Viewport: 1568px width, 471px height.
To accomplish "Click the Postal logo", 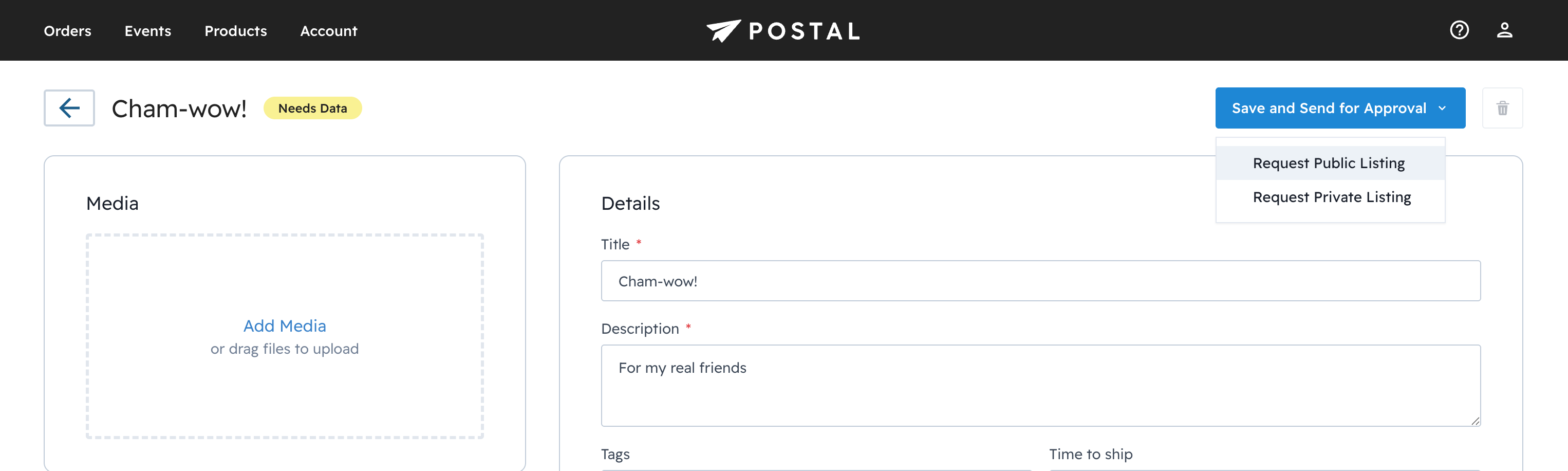I will [783, 30].
